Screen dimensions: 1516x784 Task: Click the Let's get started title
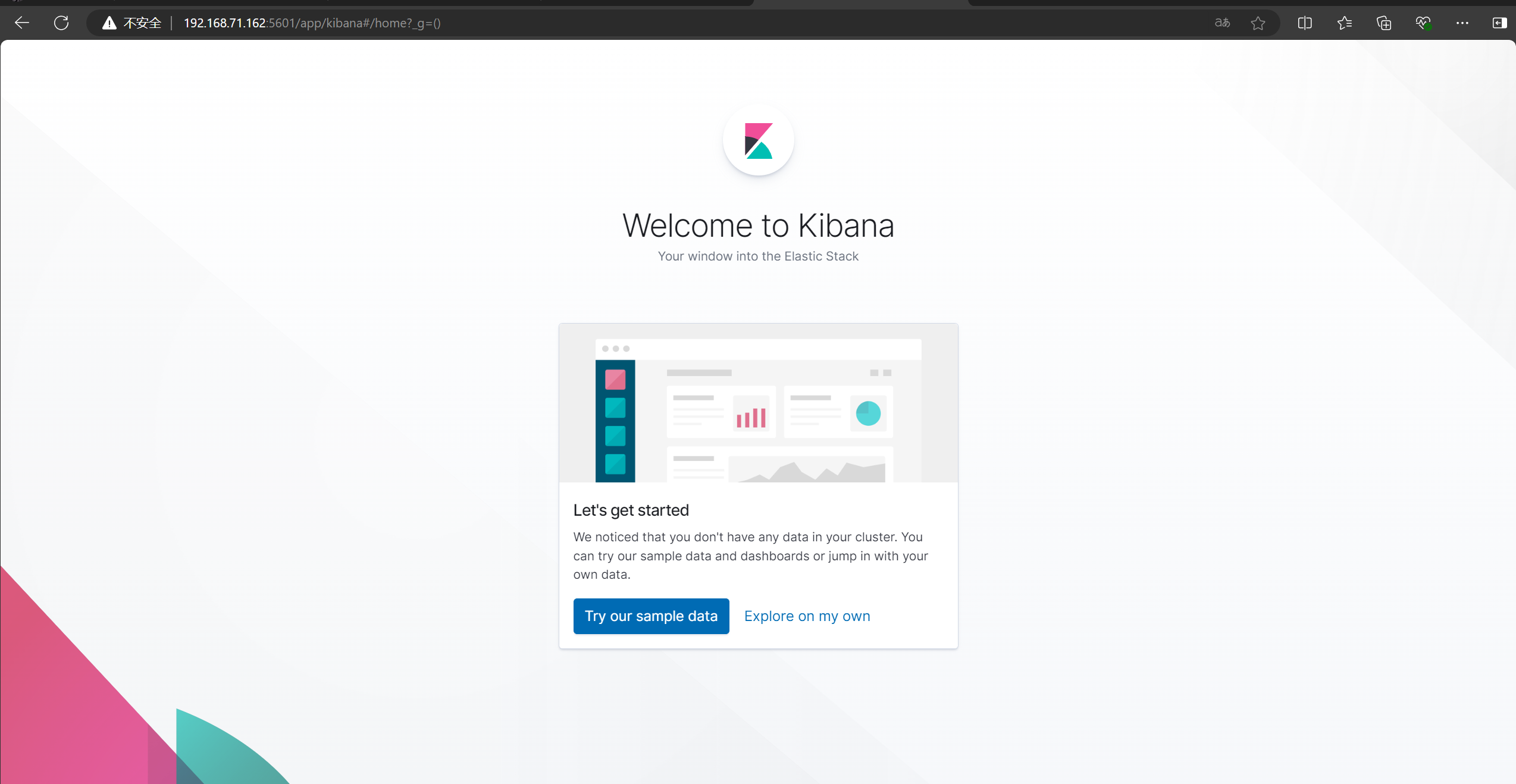point(631,510)
